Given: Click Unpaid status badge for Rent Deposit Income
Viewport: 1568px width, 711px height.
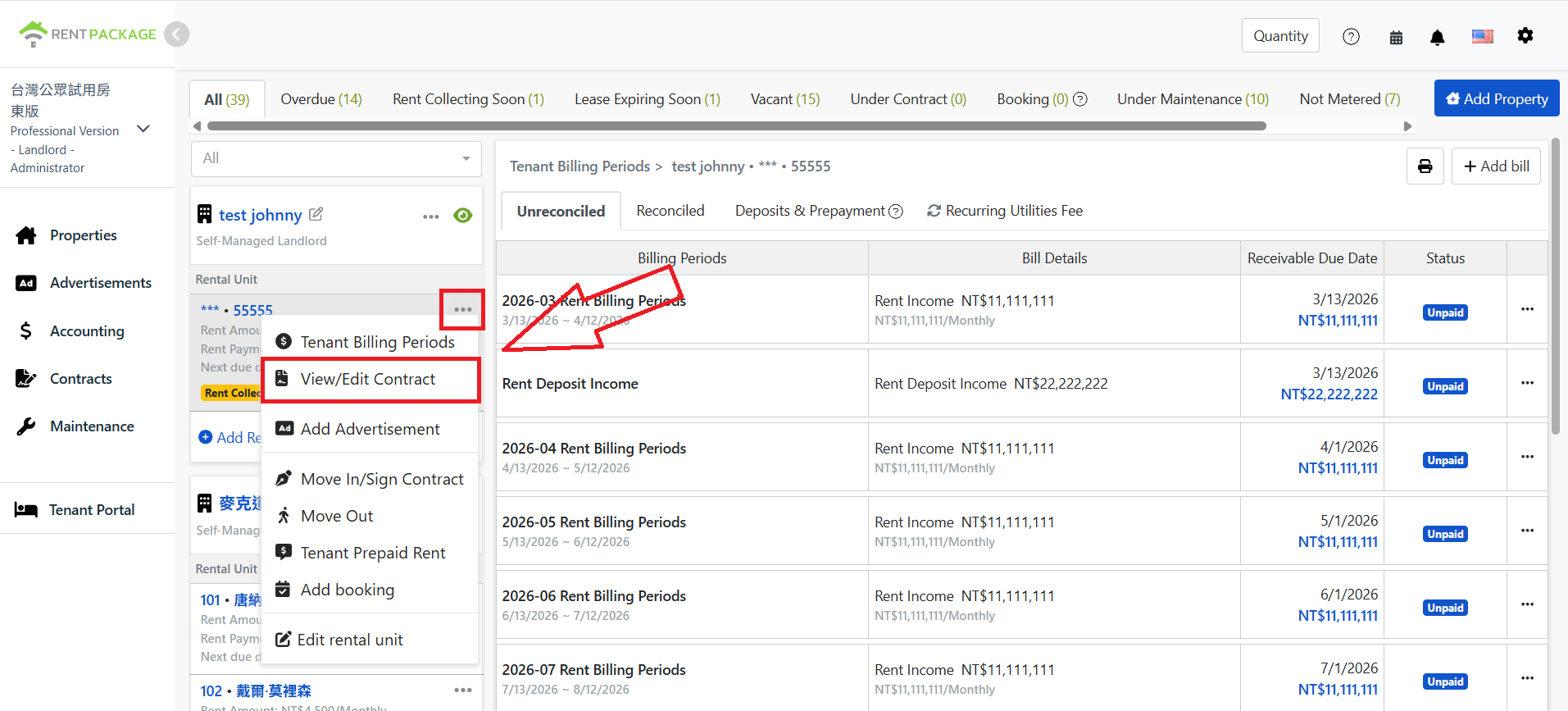Looking at the screenshot, I should [1445, 386].
